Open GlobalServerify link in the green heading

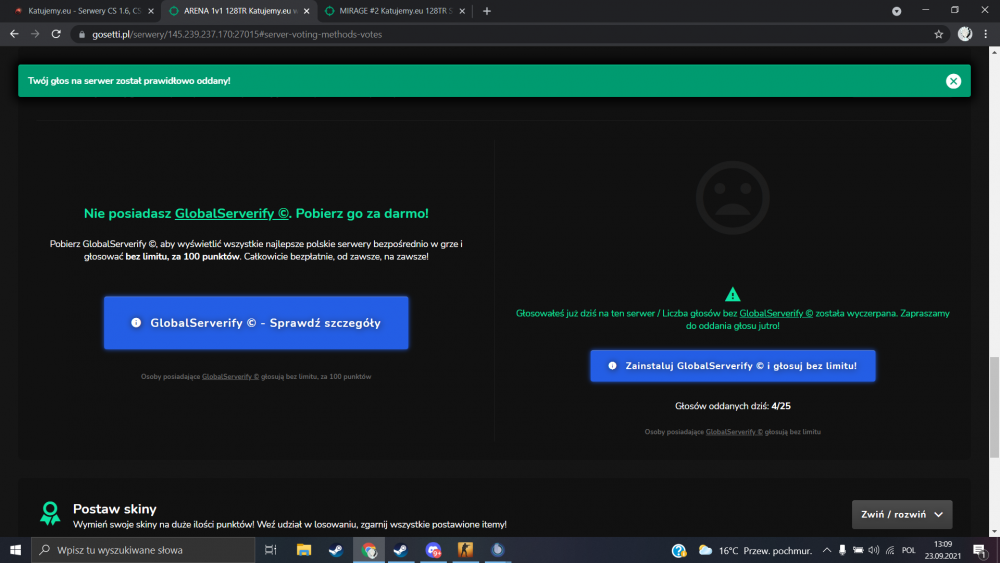(232, 214)
